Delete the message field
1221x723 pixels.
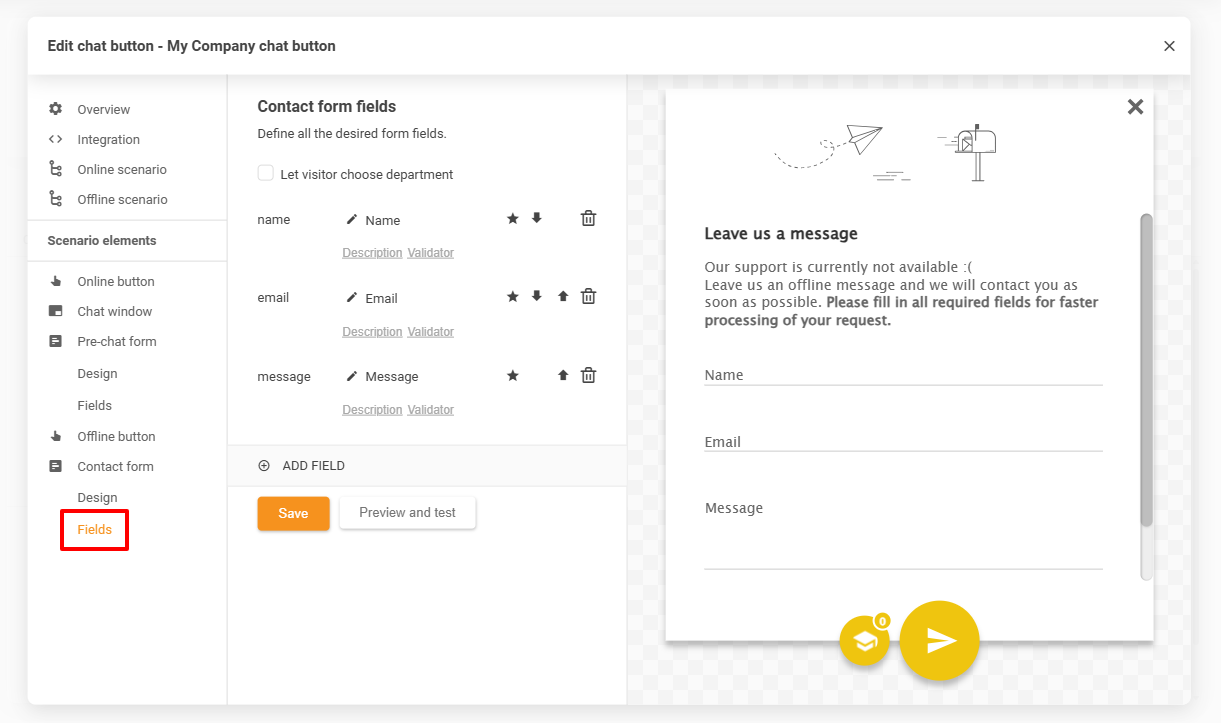[588, 375]
